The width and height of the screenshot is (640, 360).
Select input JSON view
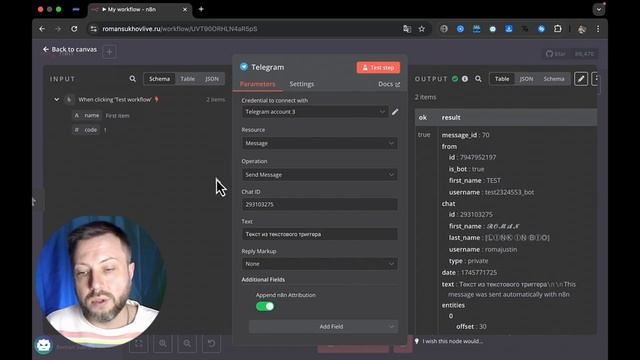(x=212, y=79)
